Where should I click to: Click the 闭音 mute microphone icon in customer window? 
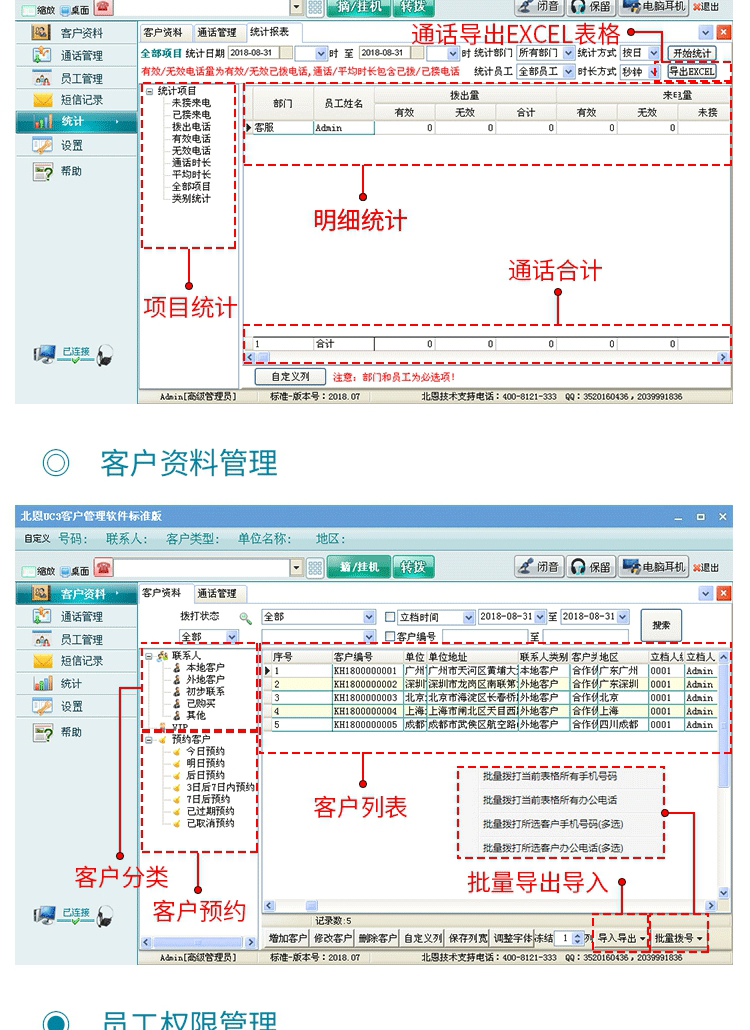[527, 567]
